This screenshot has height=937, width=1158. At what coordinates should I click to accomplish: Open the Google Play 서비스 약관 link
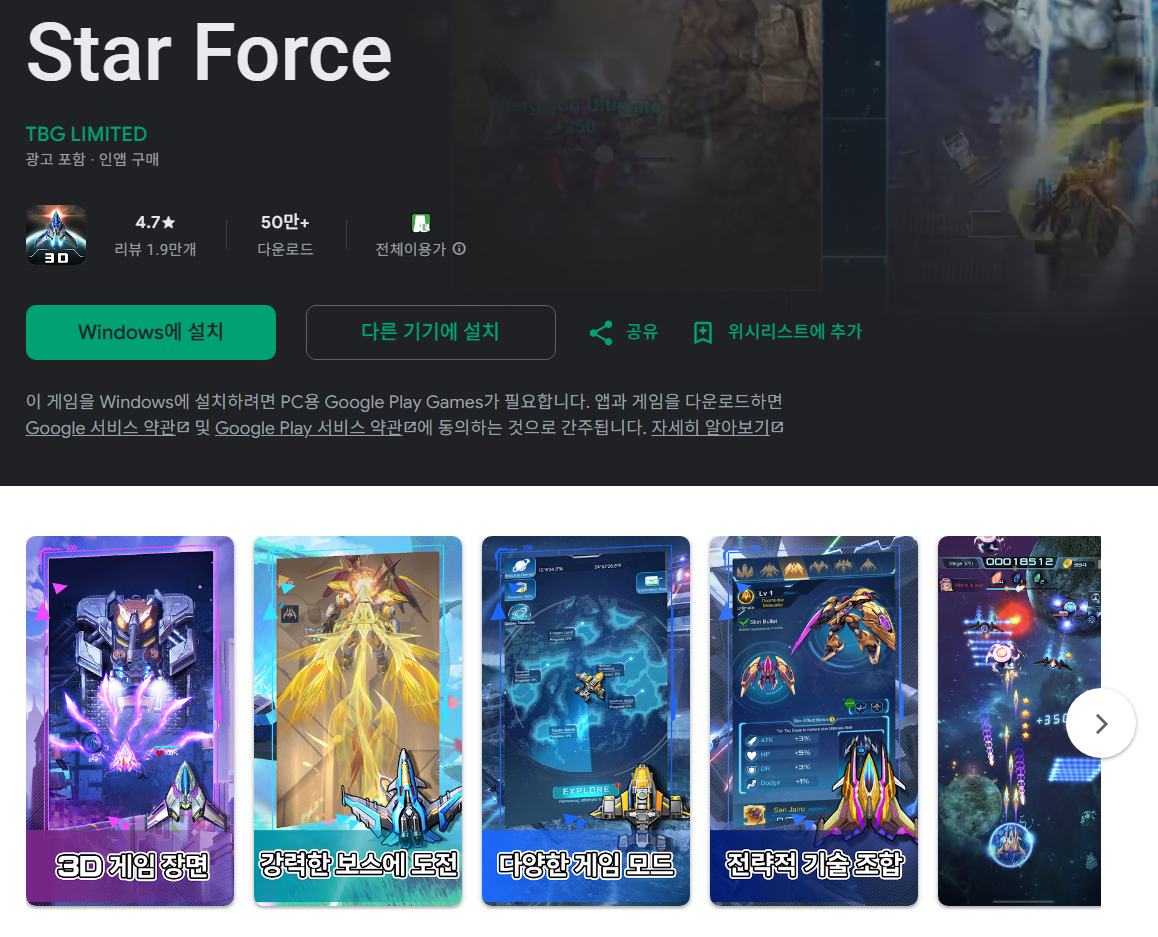point(309,428)
